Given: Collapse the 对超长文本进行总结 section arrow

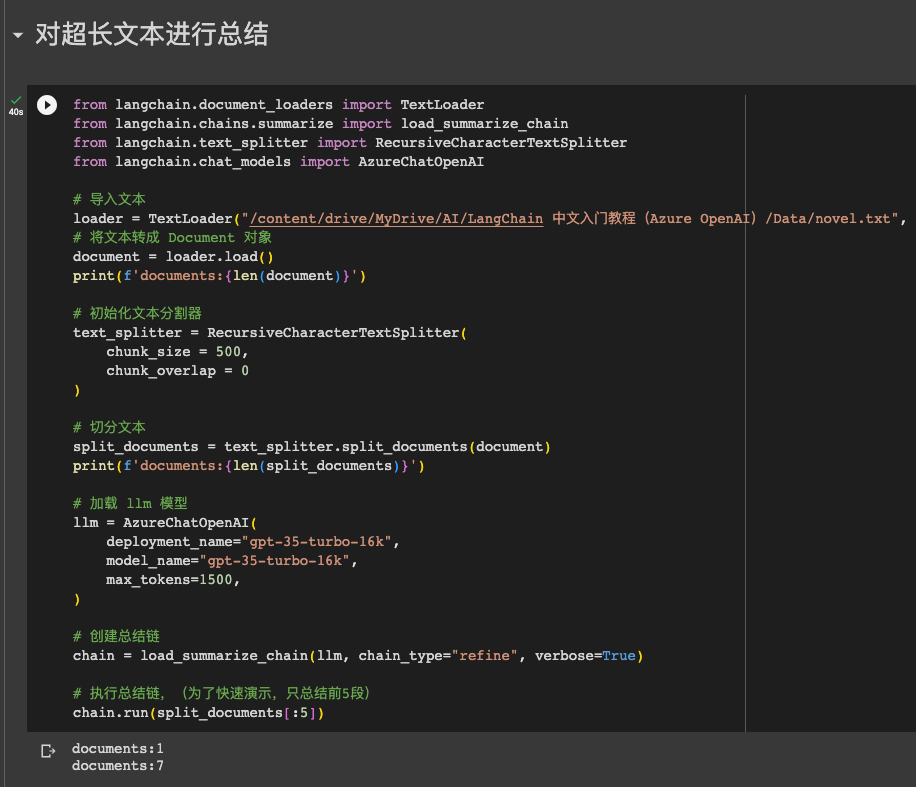Looking at the screenshot, I should (18, 36).
